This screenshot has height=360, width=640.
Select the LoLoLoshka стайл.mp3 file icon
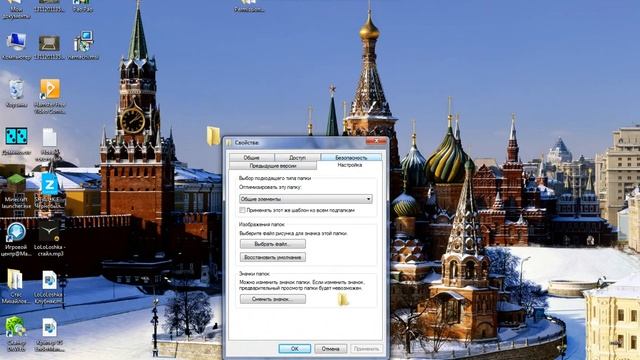pyautogui.click(x=49, y=233)
